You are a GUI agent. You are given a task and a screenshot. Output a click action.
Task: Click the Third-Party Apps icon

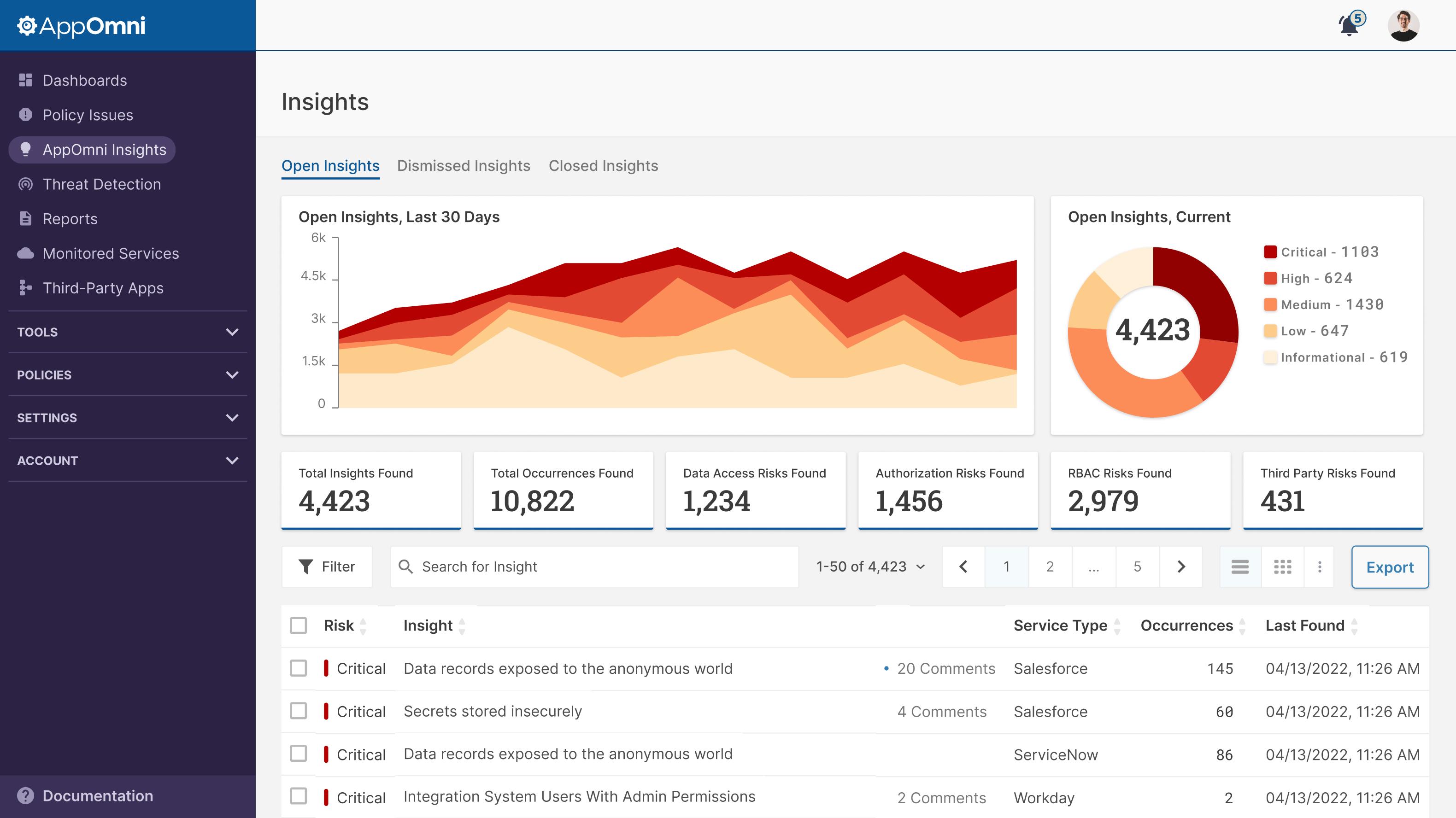click(25, 288)
